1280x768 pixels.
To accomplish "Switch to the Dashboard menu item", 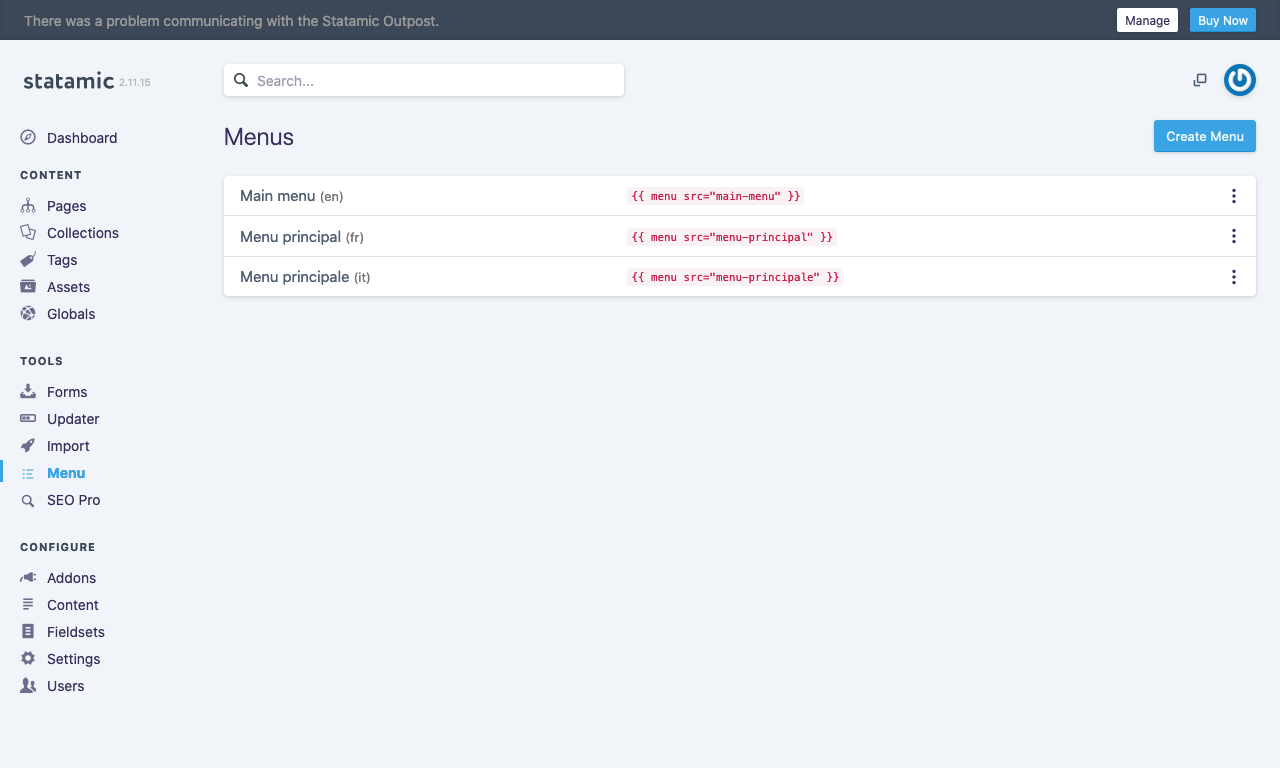I will click(82, 137).
